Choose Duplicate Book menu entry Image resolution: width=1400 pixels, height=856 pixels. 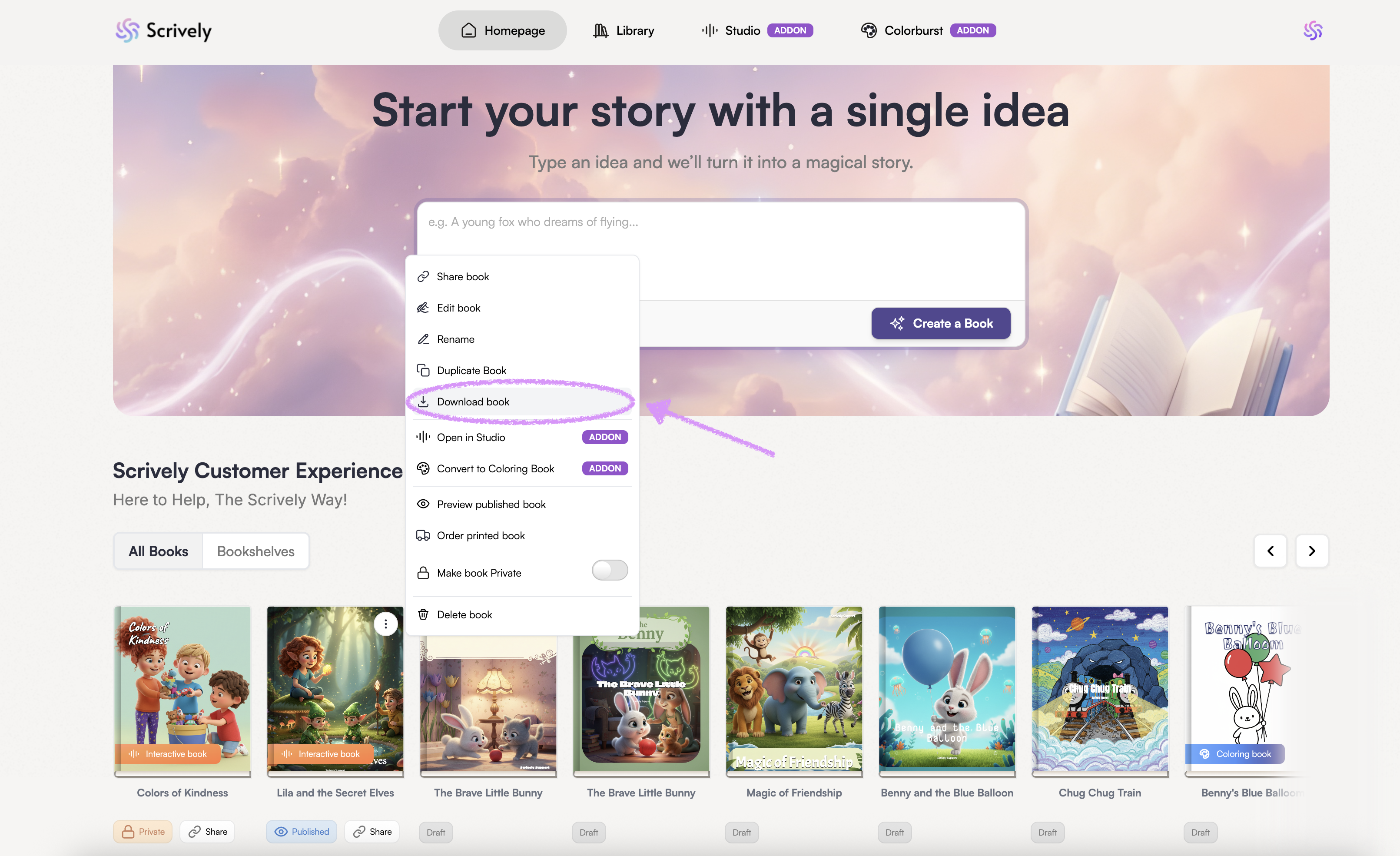pos(471,370)
